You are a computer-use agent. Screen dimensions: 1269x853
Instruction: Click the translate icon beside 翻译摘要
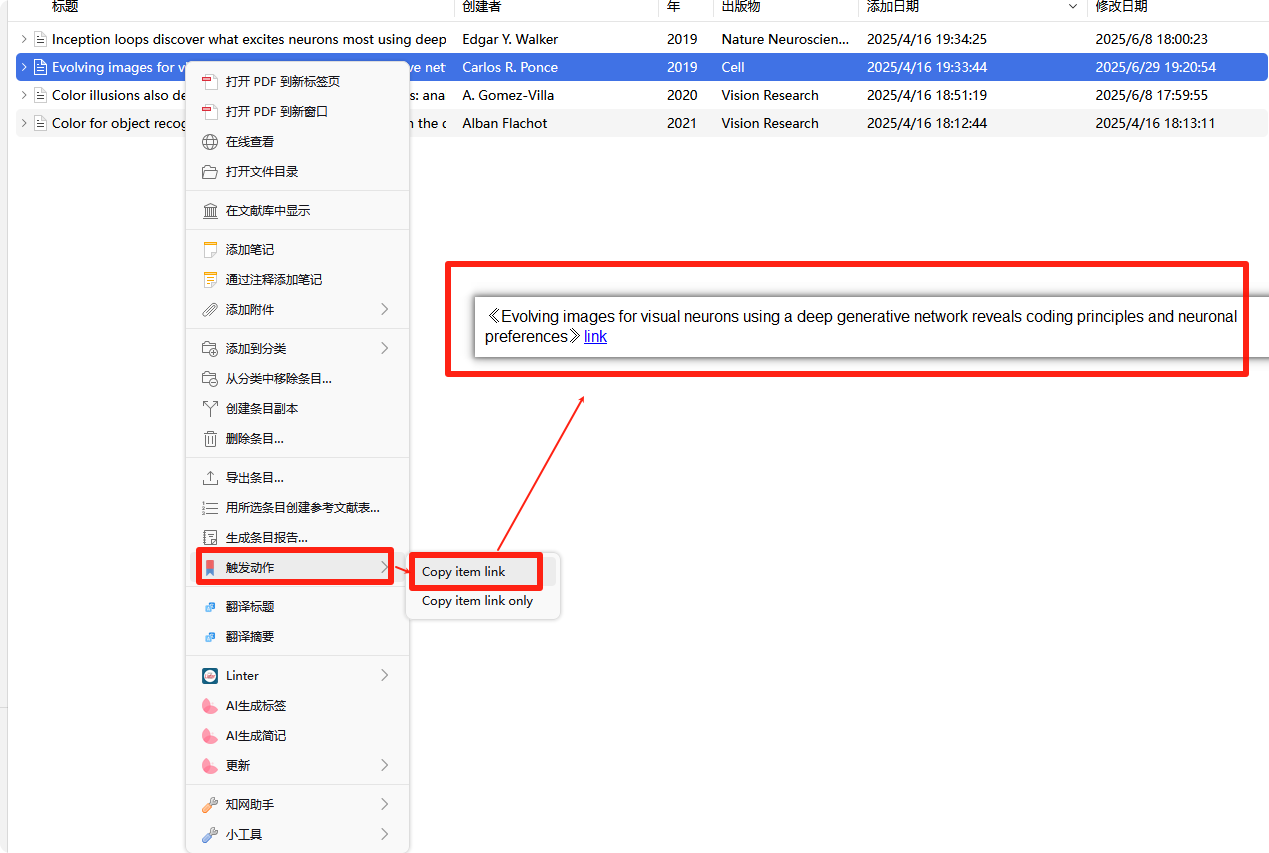point(210,637)
